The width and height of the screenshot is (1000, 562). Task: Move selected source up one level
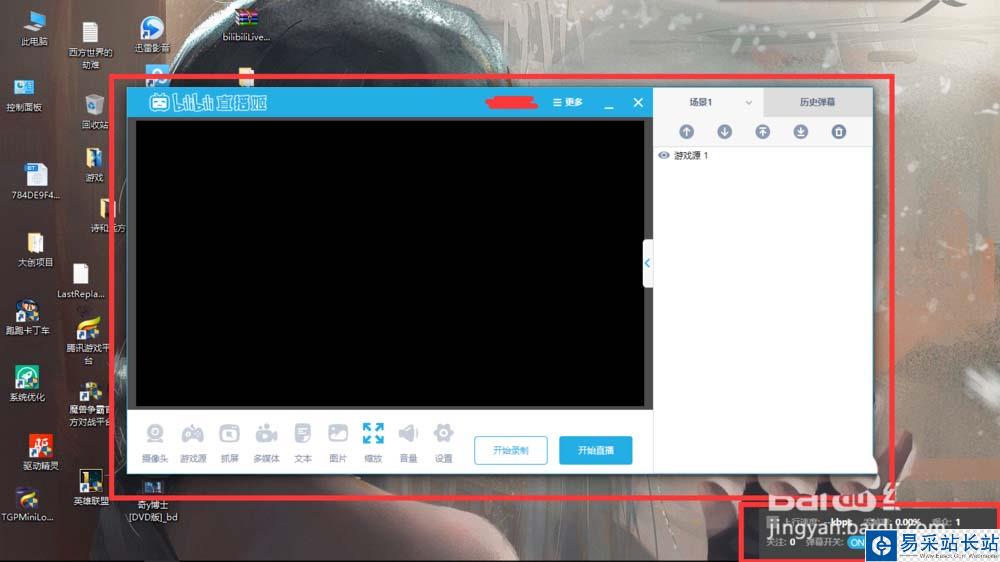686,131
